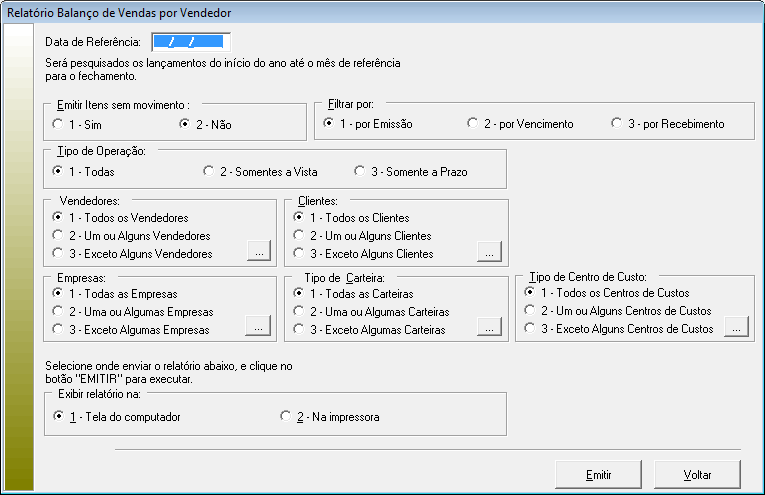The width and height of the screenshot is (765, 495).
Task: Open the Vendedores browse '...' button
Action: (x=258, y=254)
